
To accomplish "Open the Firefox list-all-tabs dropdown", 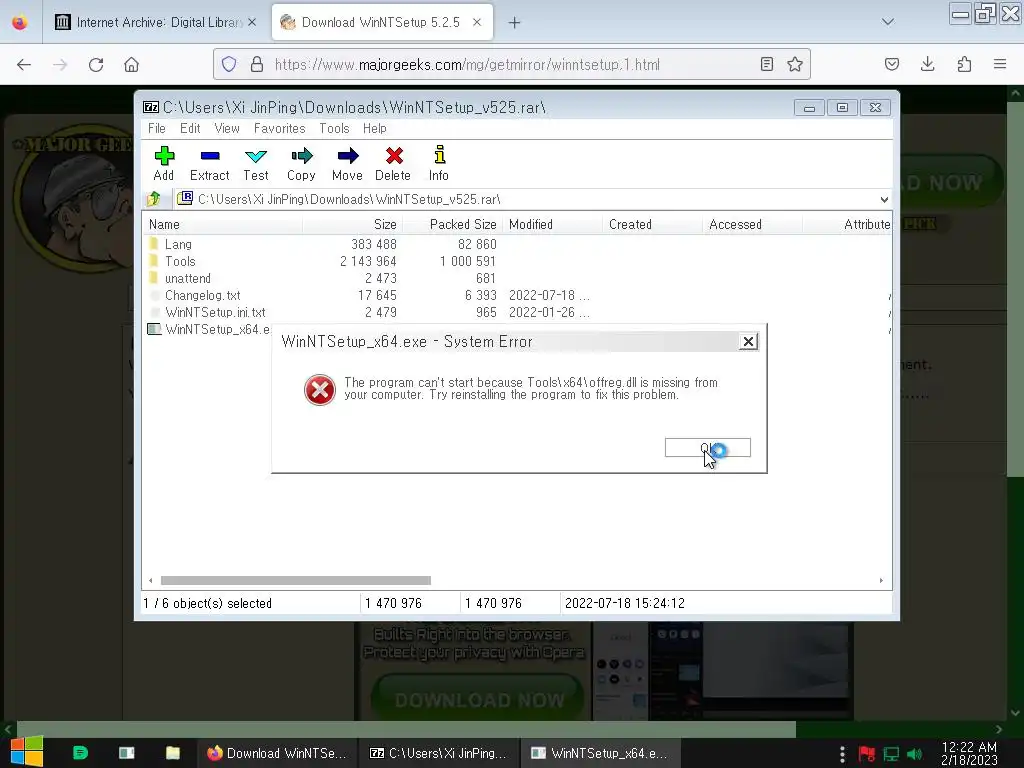I will point(888,22).
